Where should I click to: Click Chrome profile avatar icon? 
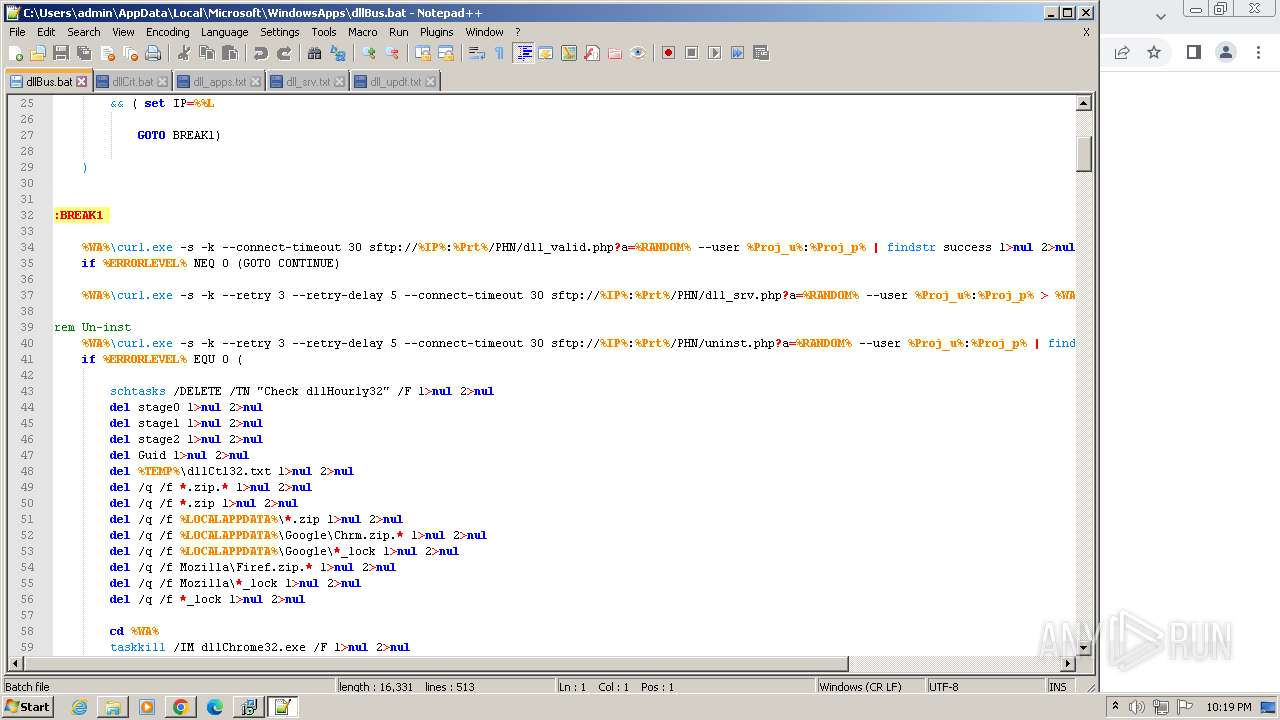point(1226,52)
